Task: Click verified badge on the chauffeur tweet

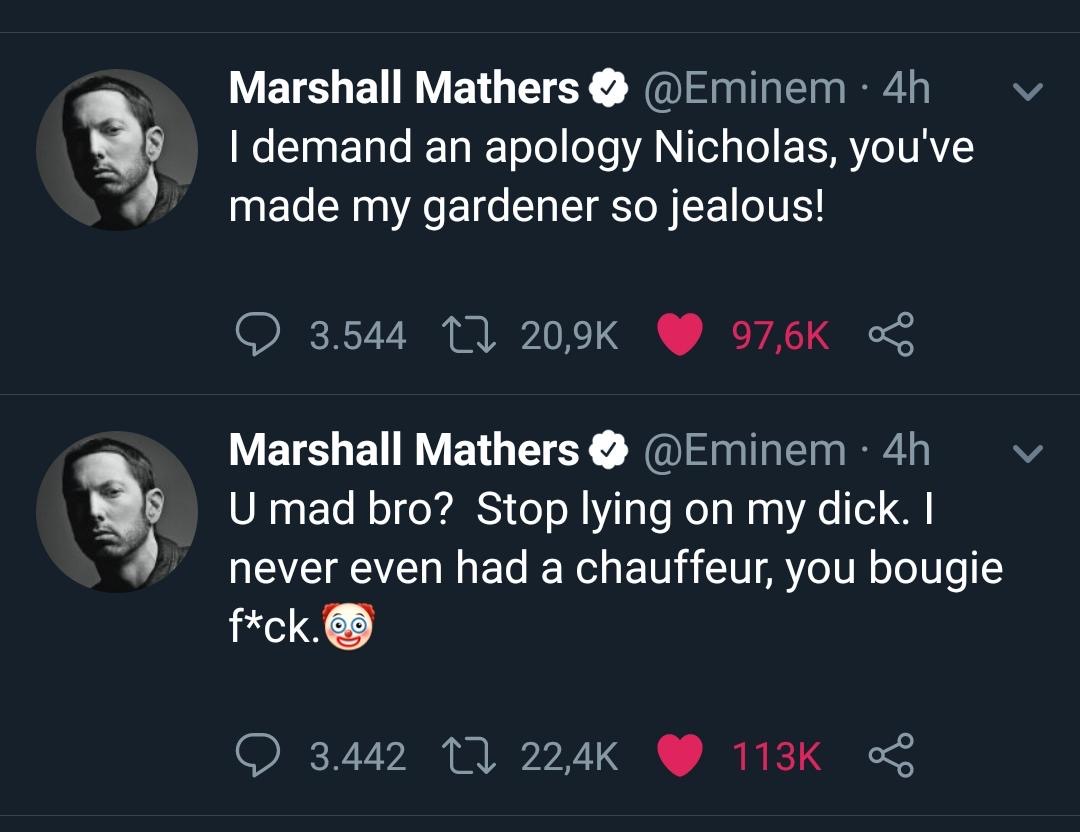Action: coord(606,451)
